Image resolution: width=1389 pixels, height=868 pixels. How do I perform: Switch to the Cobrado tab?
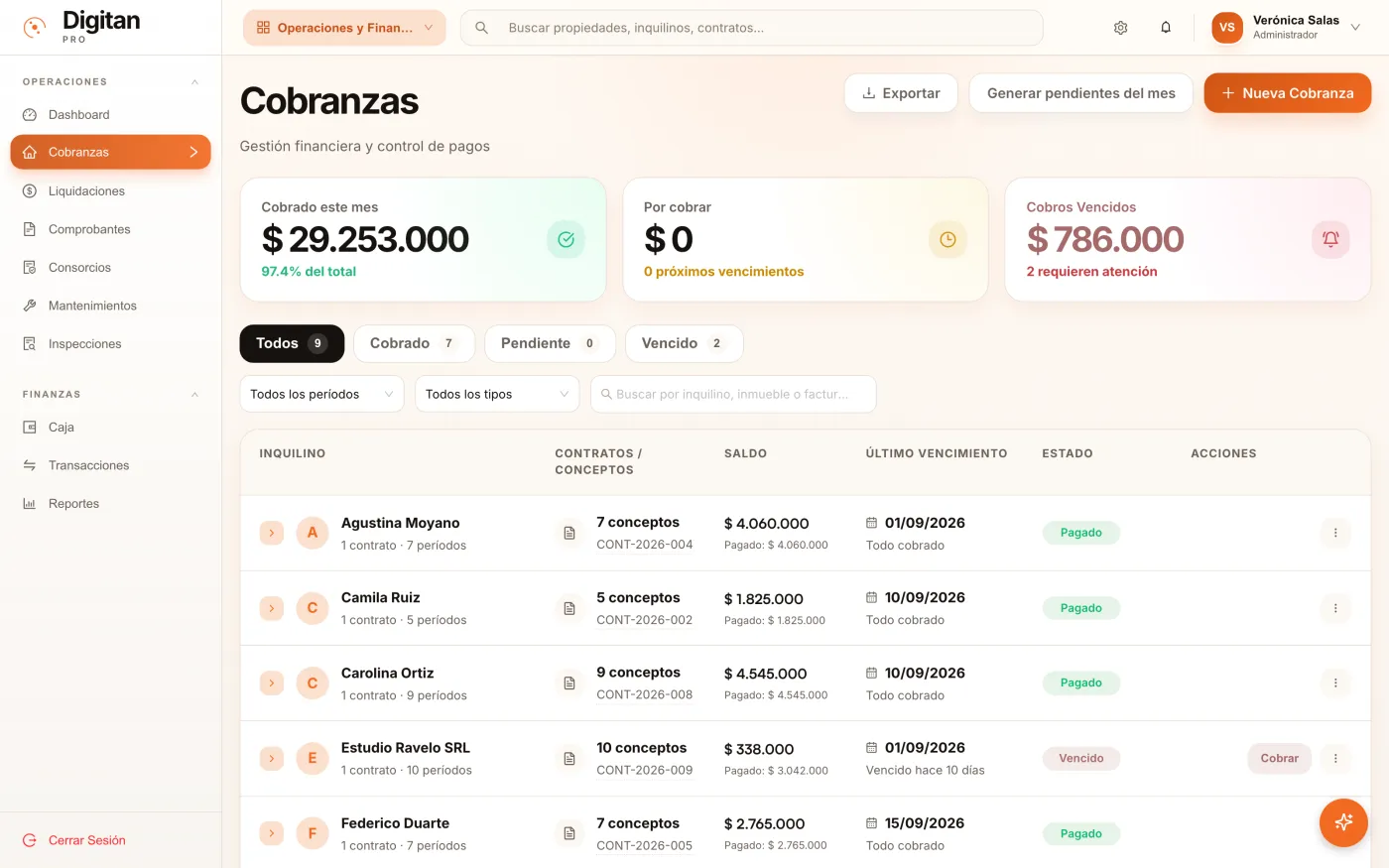point(414,343)
